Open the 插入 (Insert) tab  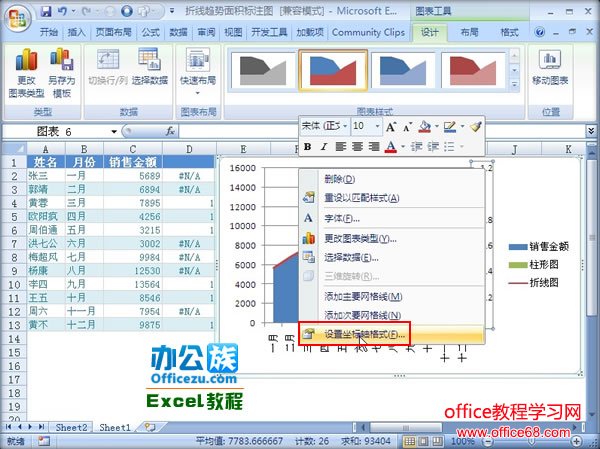(x=77, y=33)
